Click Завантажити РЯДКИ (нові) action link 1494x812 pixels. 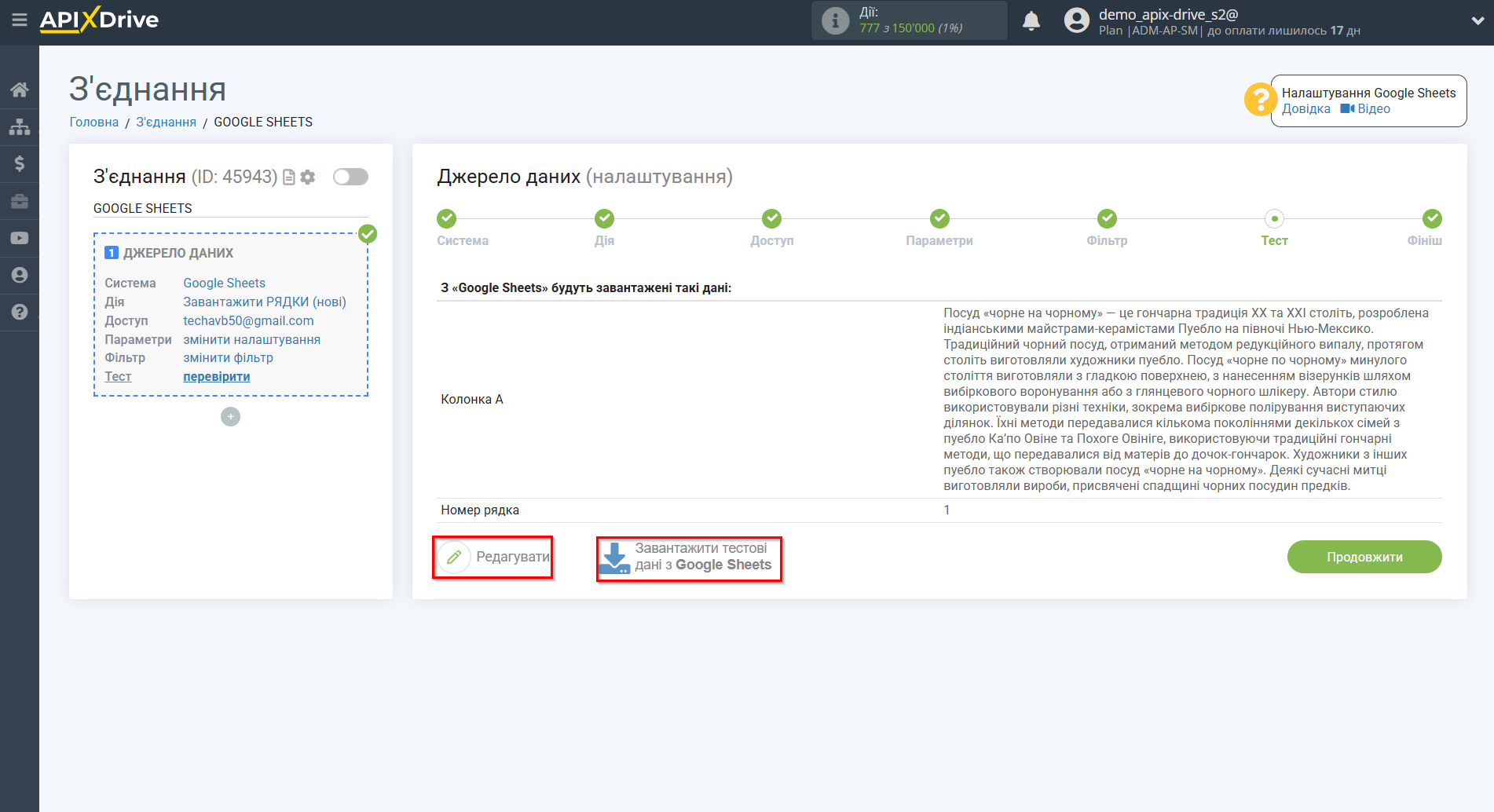tap(265, 302)
